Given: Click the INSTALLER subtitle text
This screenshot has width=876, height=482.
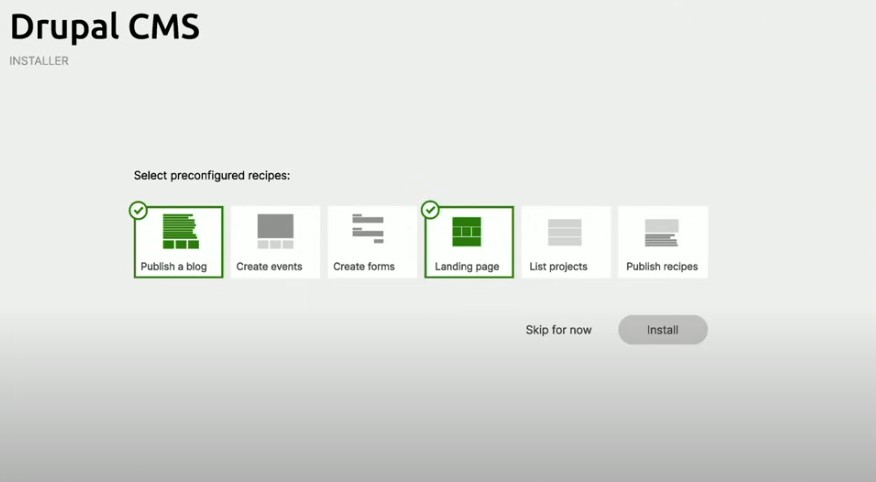Looking at the screenshot, I should click(x=39, y=61).
